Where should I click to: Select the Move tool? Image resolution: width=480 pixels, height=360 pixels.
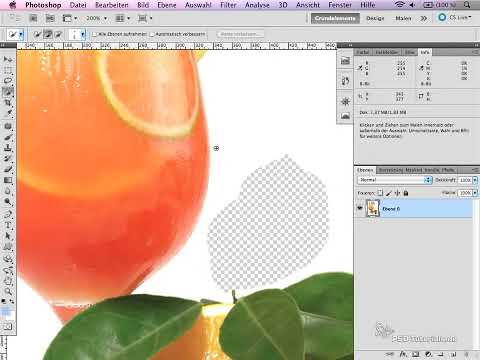tap(8, 59)
